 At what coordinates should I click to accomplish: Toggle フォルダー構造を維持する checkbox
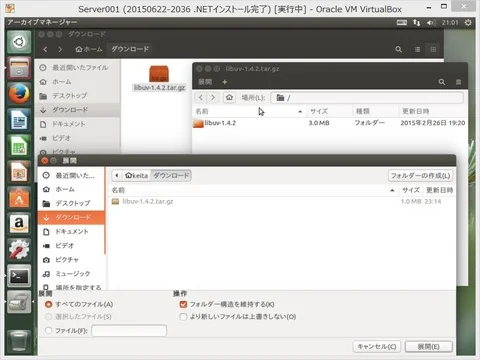click(183, 304)
